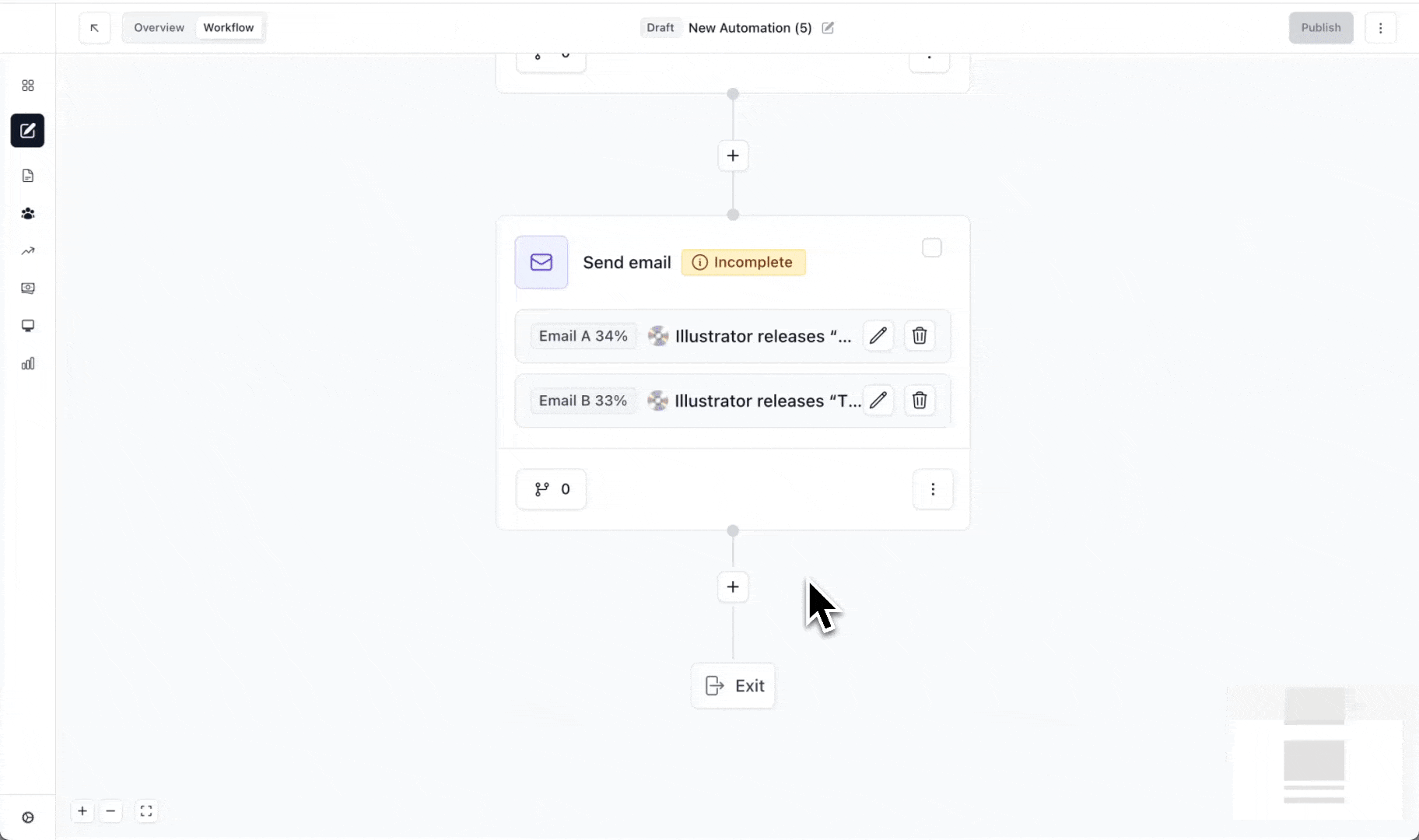Open the kebab menu on Send email node

coord(933,489)
